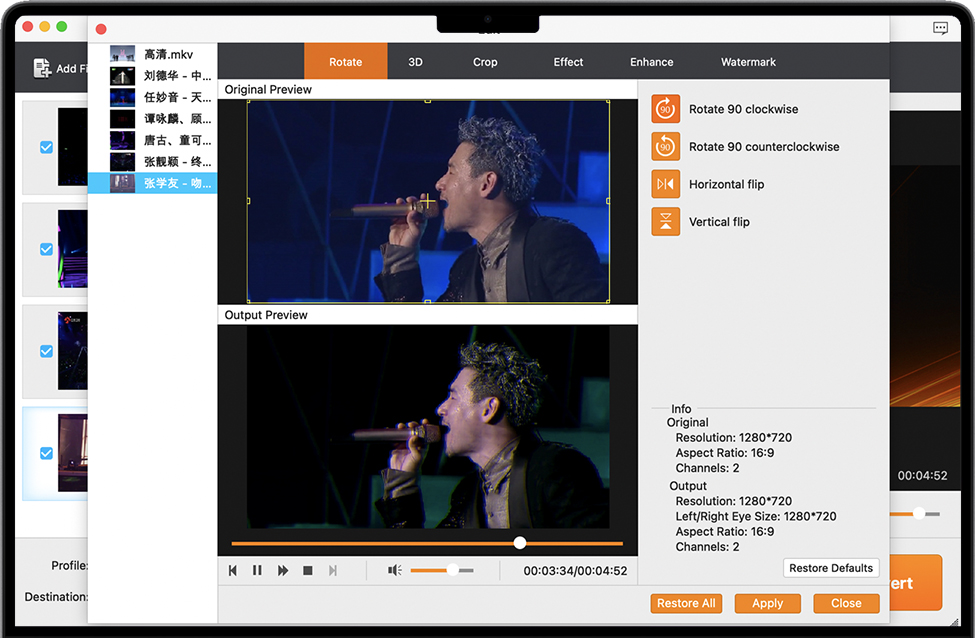Viewport: 975px width, 638px height.
Task: Select the 高清.mkv file in list
Action: 168,54
